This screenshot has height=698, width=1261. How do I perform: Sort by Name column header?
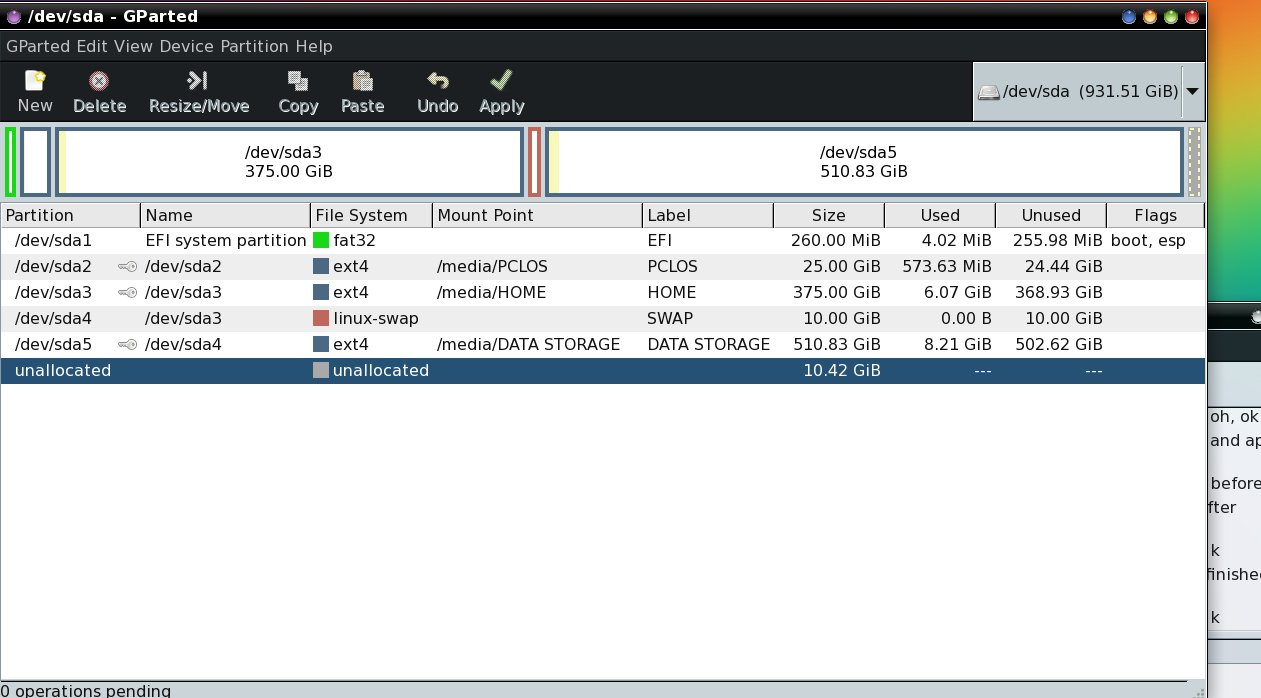[x=226, y=215]
